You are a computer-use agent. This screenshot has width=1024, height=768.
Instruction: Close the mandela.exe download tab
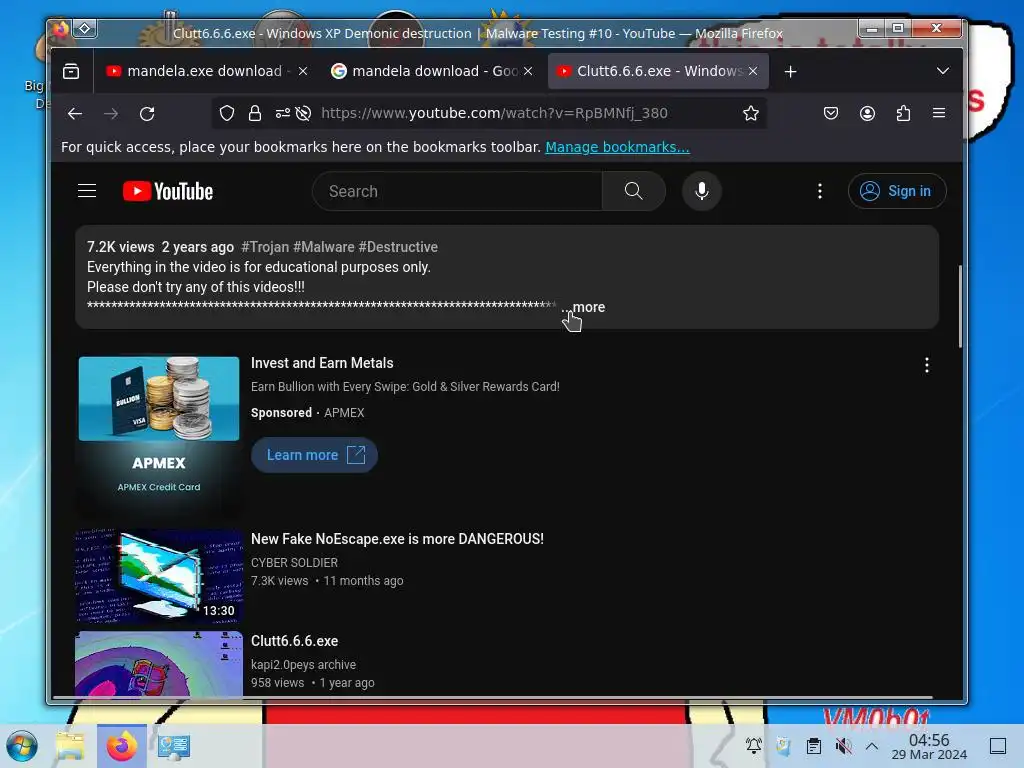303,71
